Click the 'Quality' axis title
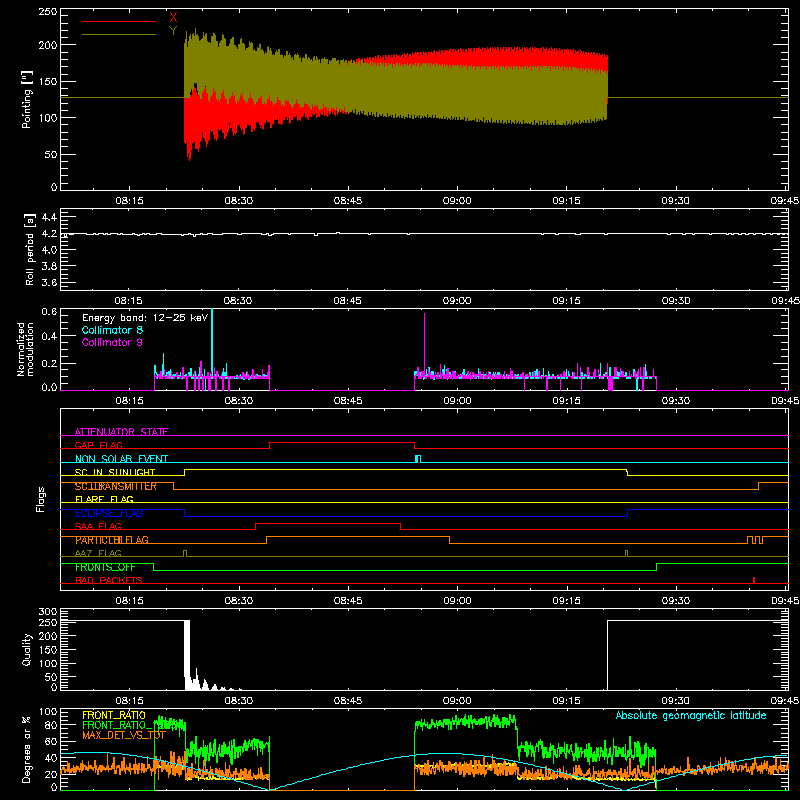Viewport: 800px width, 800px height. [x=27, y=650]
